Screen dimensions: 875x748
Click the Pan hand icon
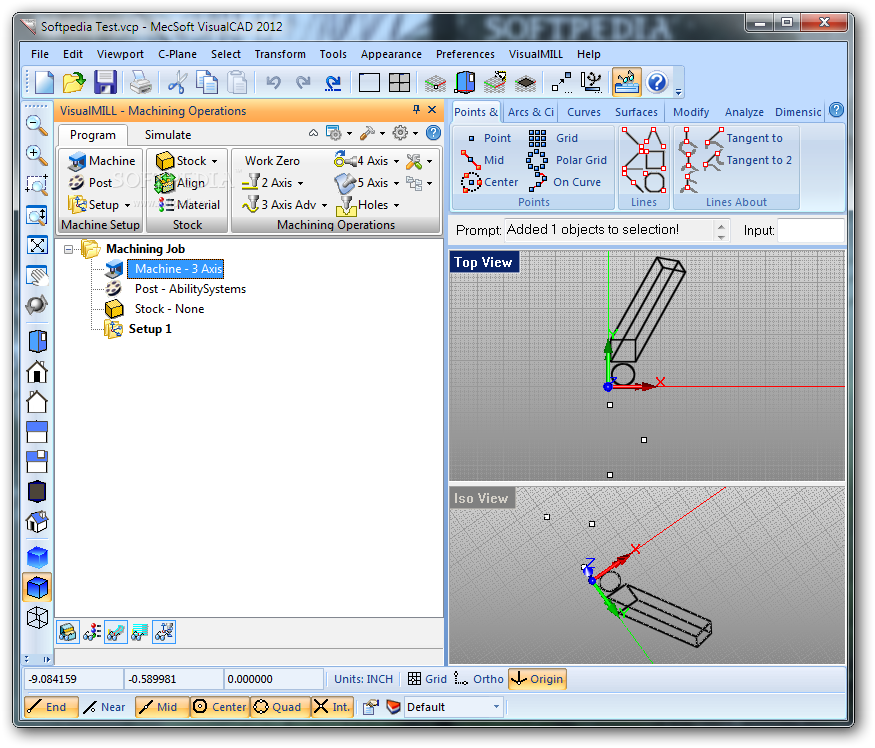[37, 275]
